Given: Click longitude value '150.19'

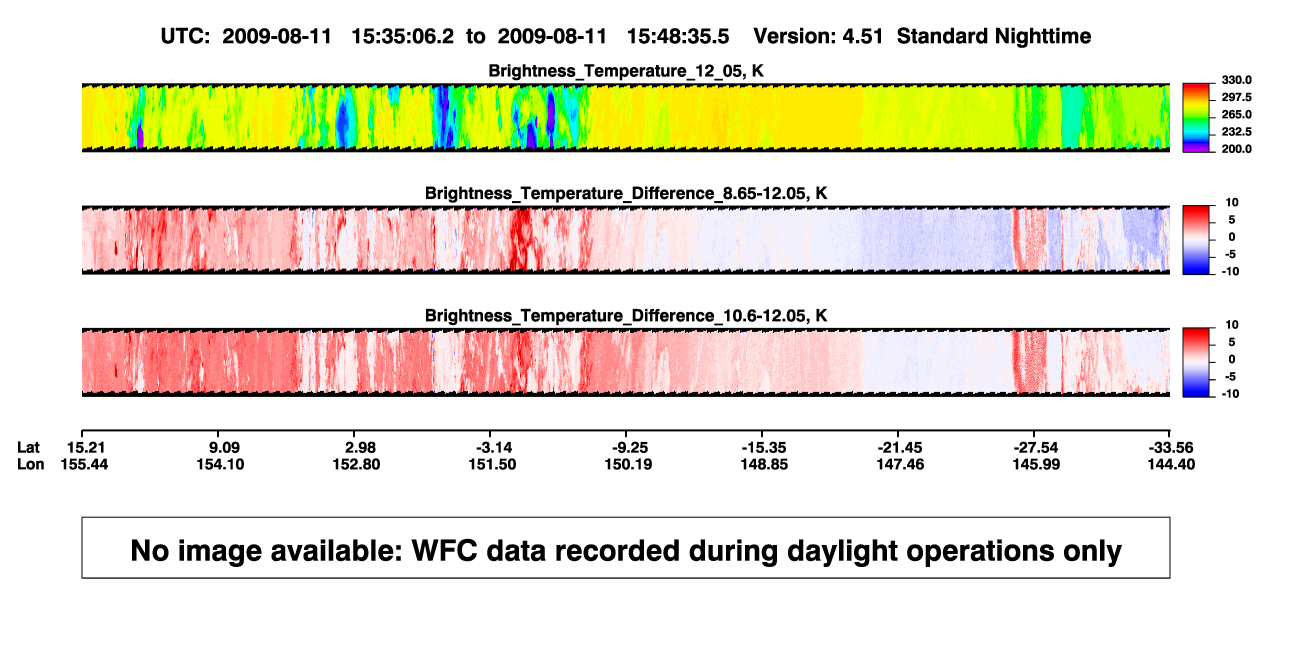Looking at the screenshot, I should (x=629, y=464).
